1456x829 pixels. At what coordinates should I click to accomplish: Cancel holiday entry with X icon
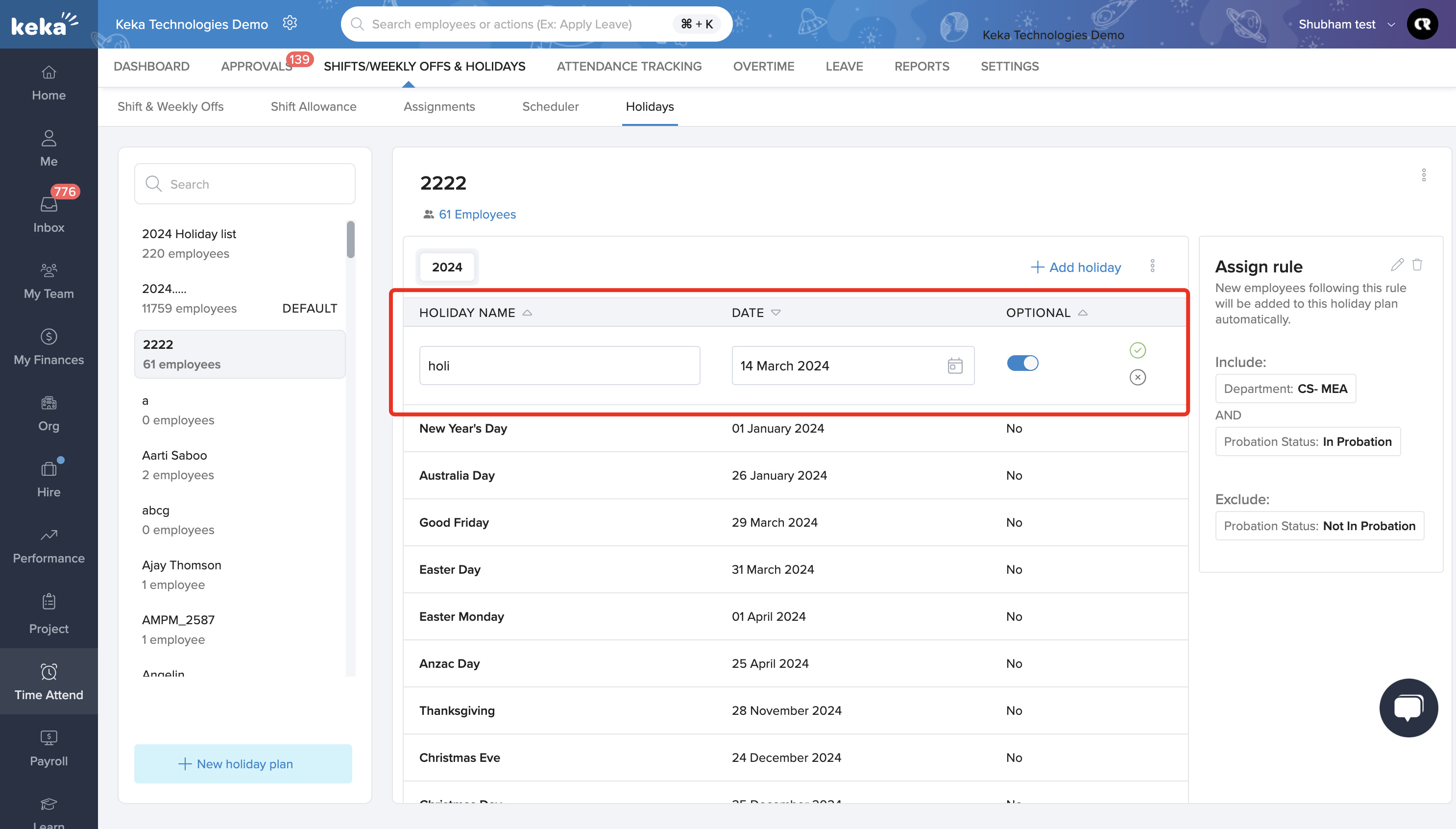pyautogui.click(x=1137, y=377)
